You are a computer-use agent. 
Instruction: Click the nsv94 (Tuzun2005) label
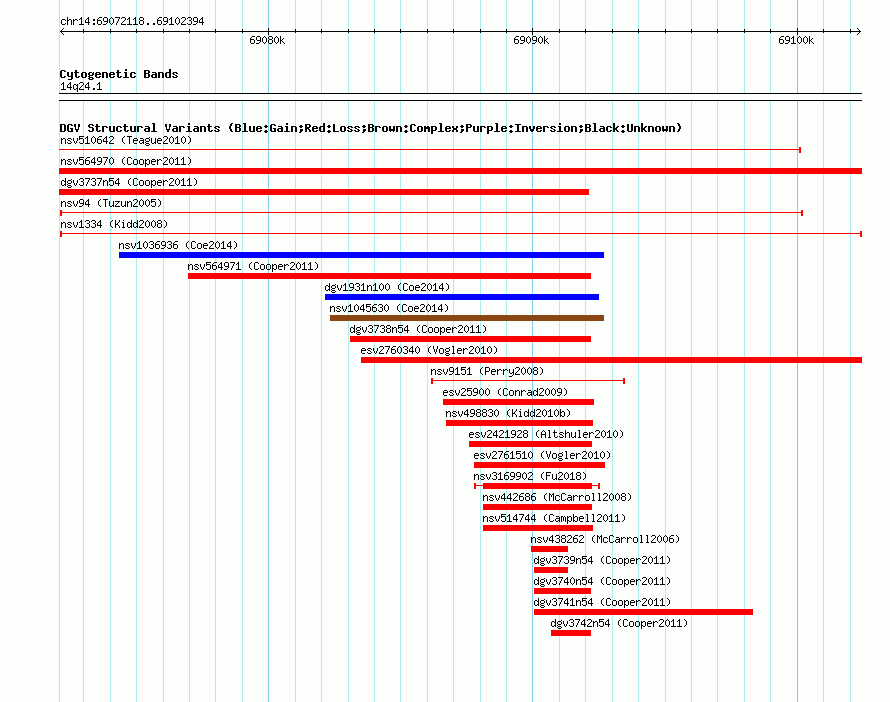point(111,203)
